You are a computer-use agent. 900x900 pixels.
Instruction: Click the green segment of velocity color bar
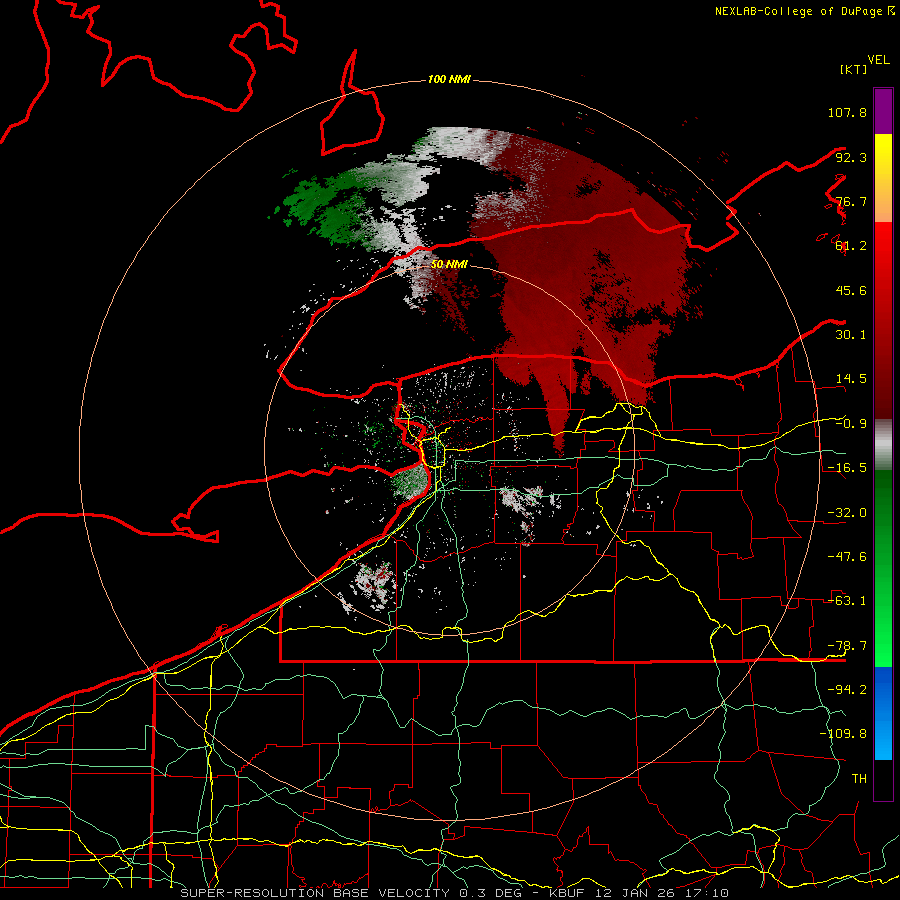coord(883,568)
